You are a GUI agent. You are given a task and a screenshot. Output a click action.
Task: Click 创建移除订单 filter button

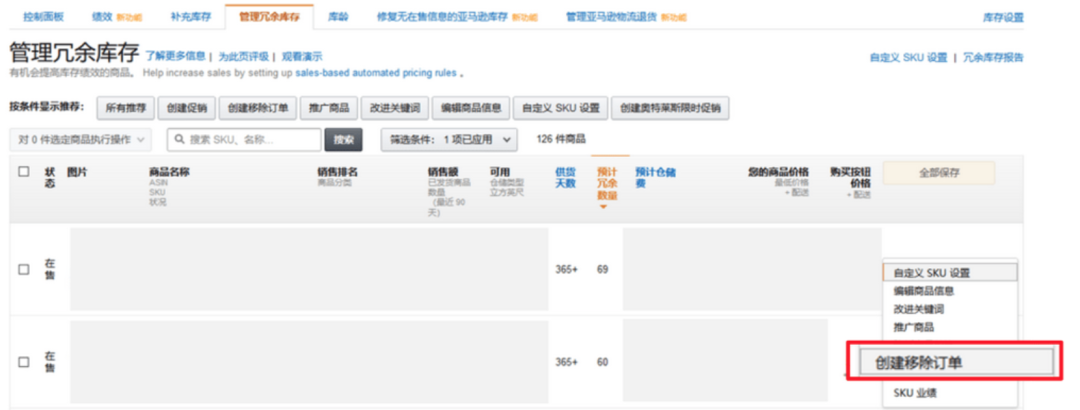point(258,108)
